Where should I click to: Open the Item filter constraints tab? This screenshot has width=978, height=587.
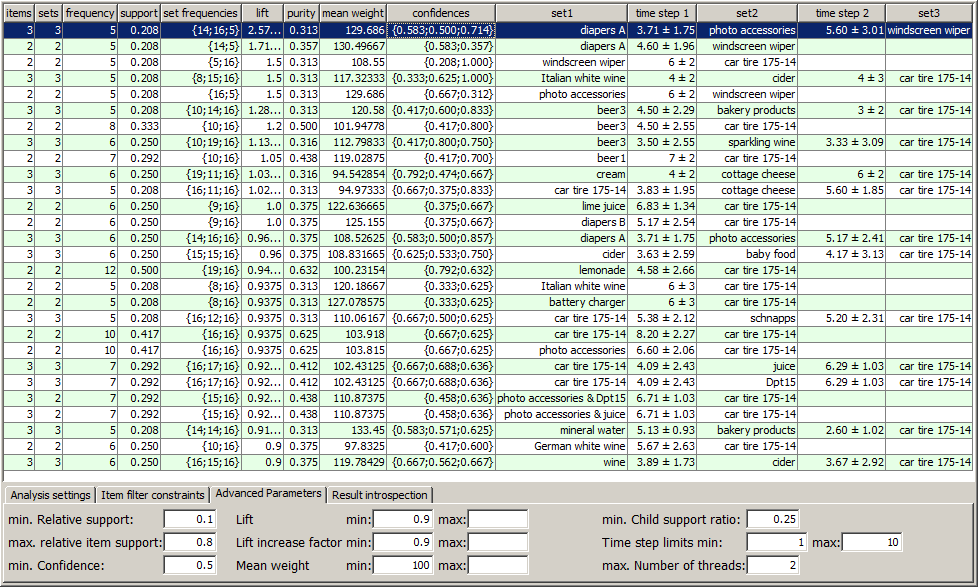tap(152, 493)
